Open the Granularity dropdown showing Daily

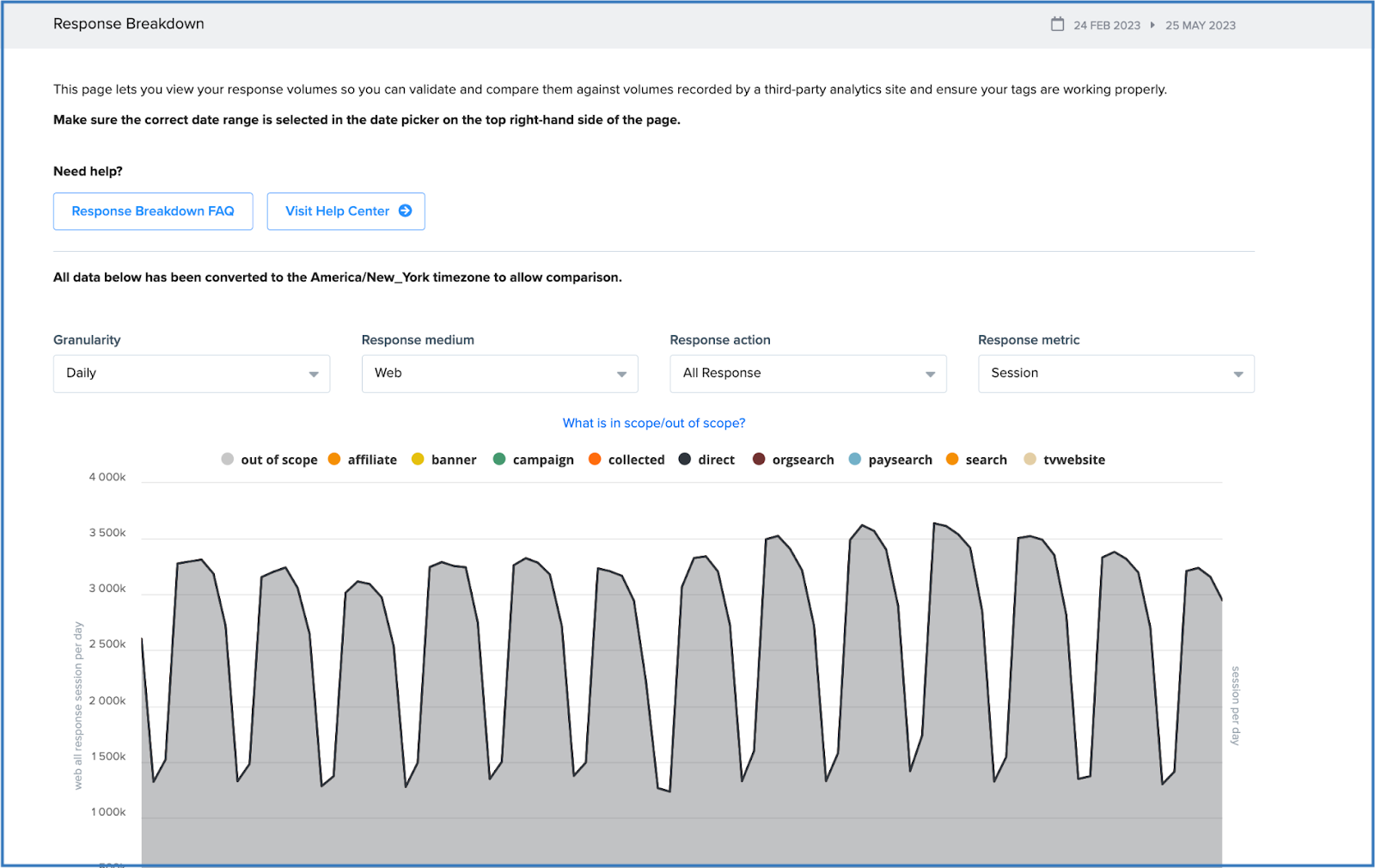click(x=191, y=373)
